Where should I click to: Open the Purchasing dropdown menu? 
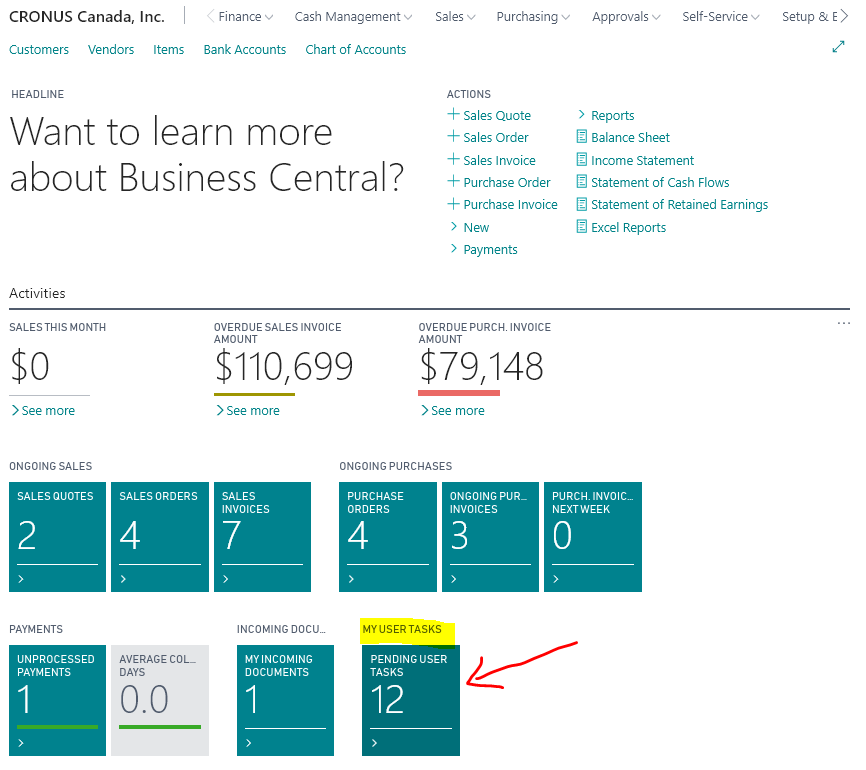[x=533, y=17]
